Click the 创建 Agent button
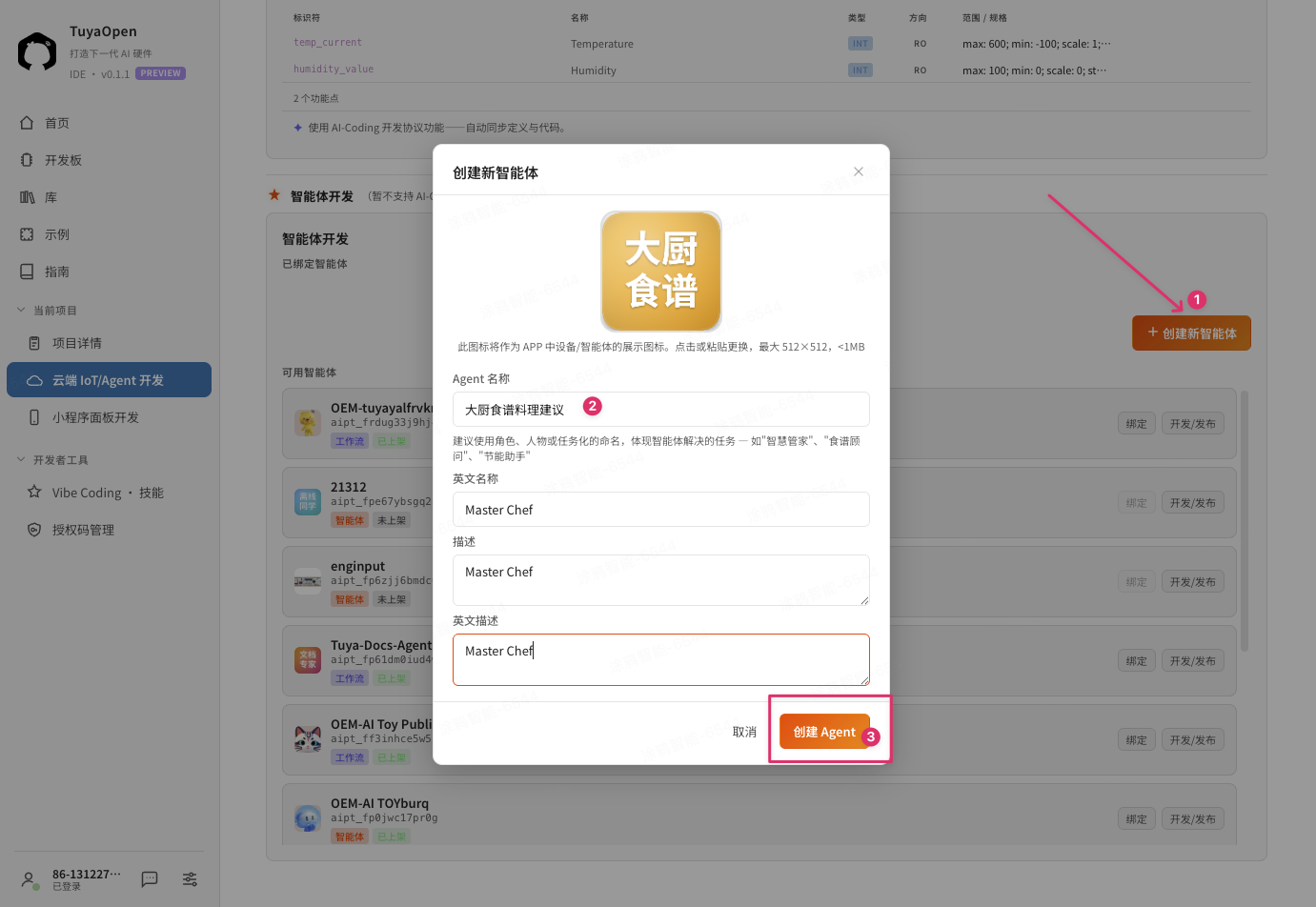Viewport: 1316px width, 907px height. [x=824, y=732]
